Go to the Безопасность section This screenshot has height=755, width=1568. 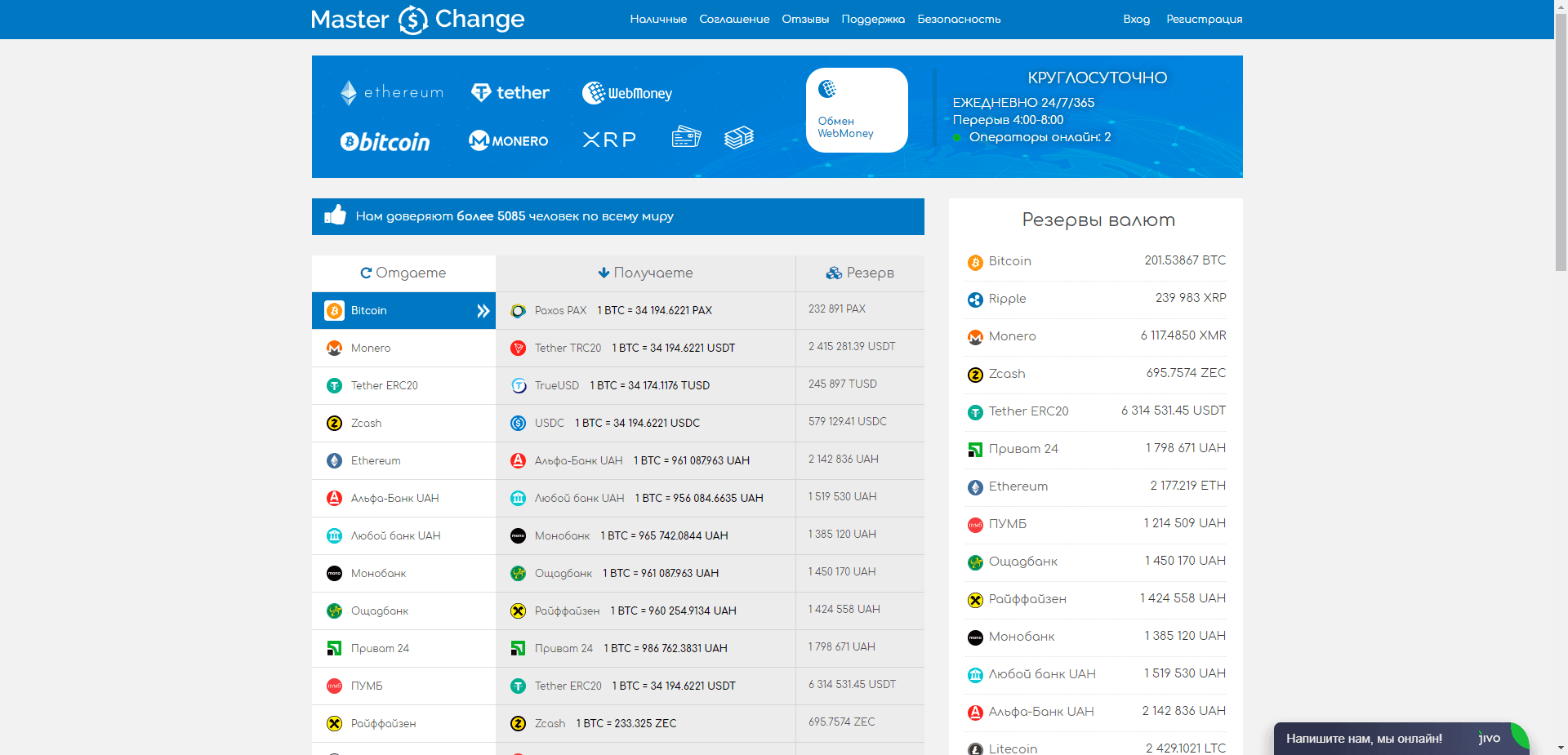(x=959, y=19)
